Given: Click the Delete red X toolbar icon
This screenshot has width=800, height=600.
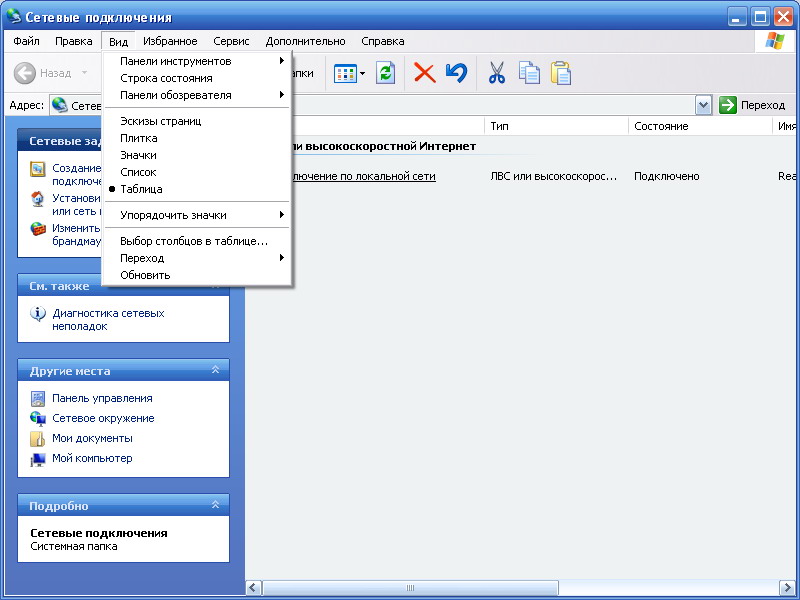Looking at the screenshot, I should click(x=424, y=73).
